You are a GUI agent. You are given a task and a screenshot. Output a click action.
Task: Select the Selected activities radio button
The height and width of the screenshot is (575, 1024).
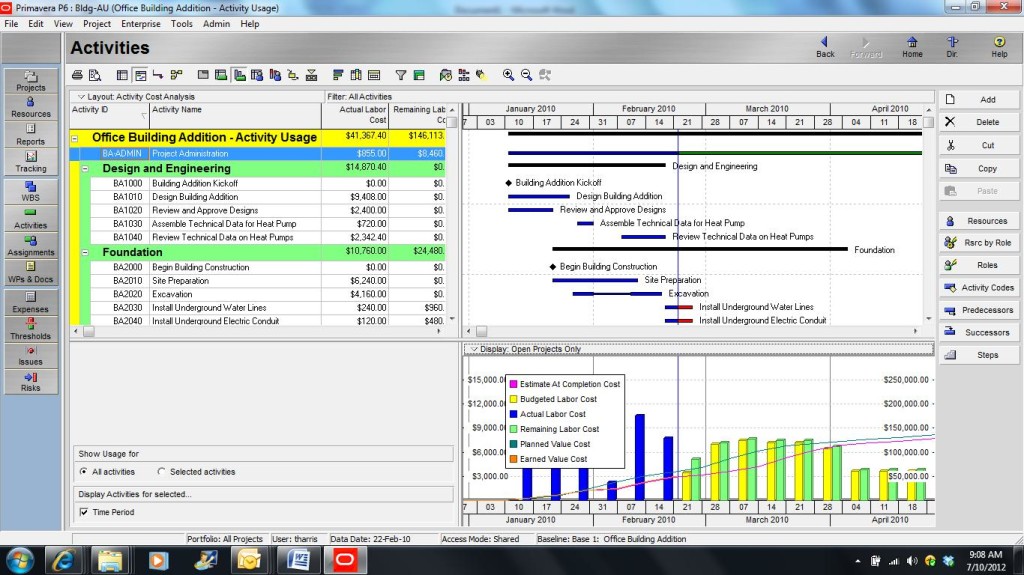(161, 471)
